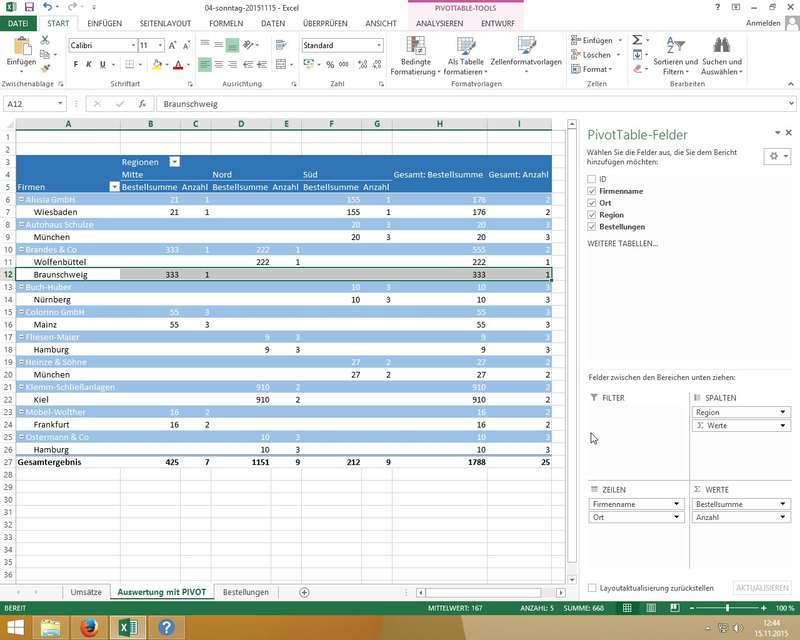
Task: Enable the ID field checkbox
Action: coord(592,179)
